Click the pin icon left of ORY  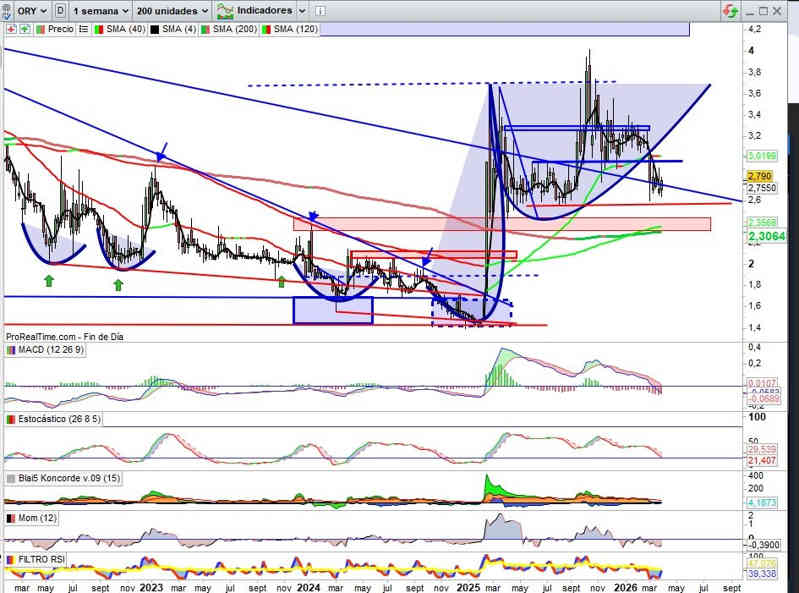pos(8,10)
